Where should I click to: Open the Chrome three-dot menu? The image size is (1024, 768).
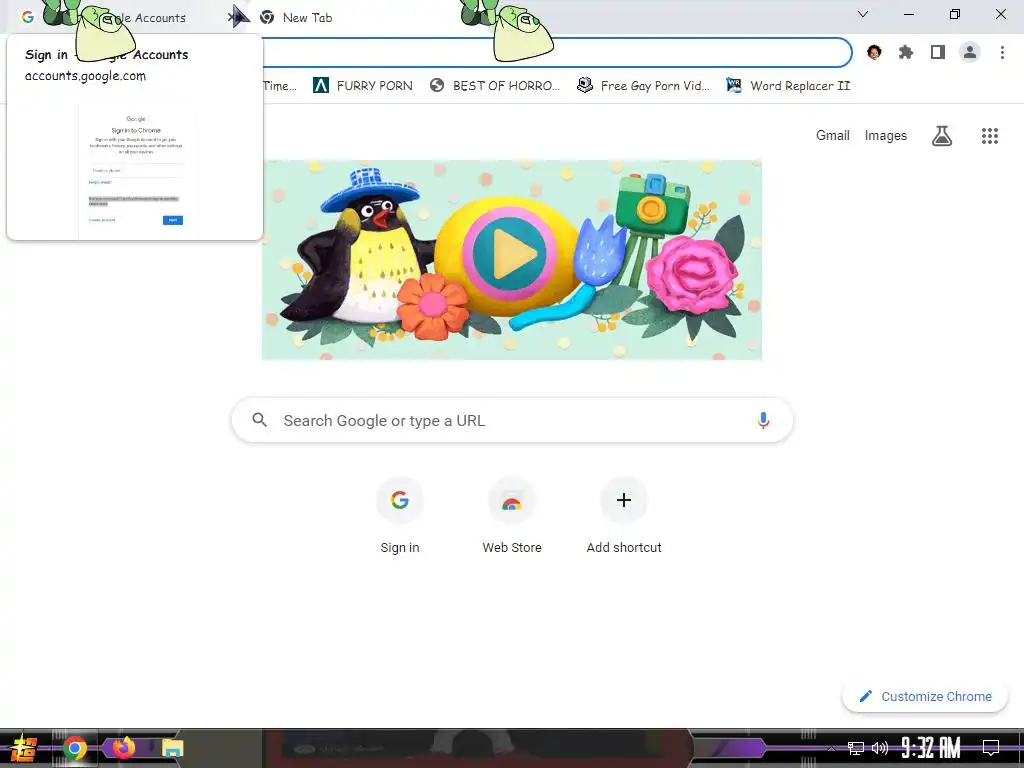pos(1002,52)
